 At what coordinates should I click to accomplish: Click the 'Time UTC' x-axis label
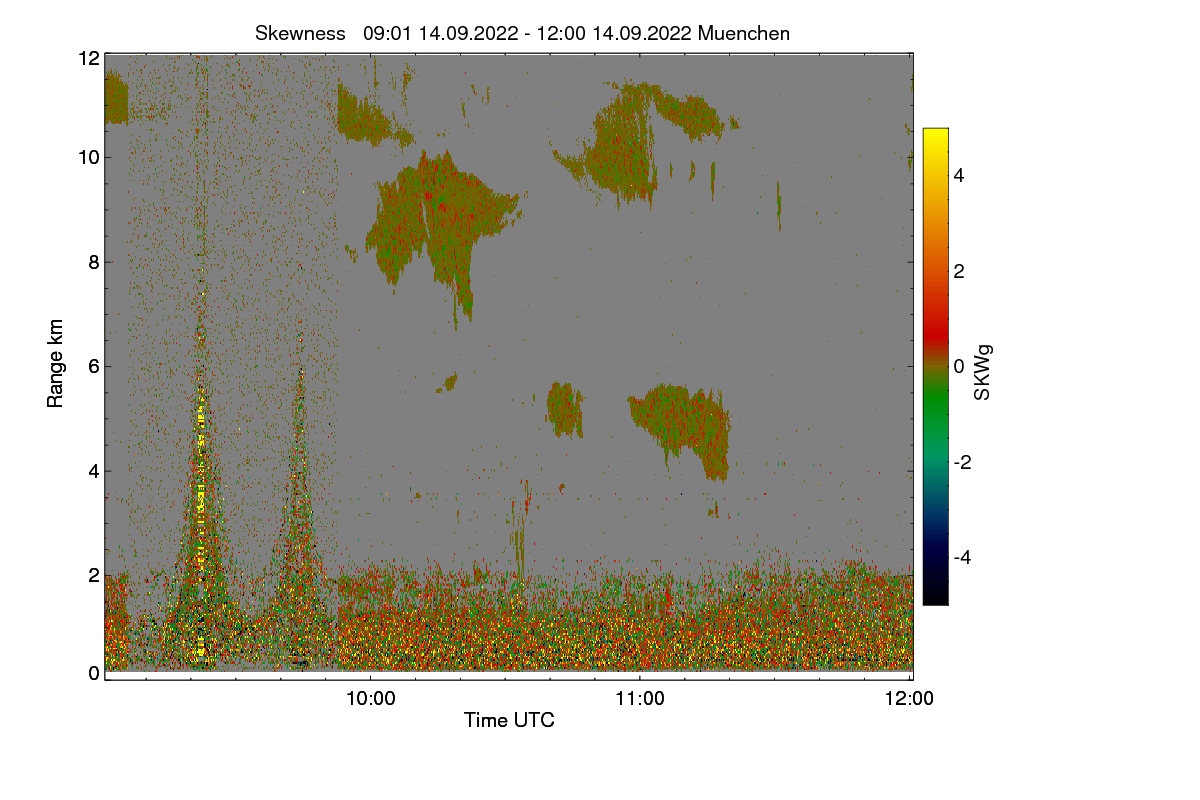pos(509,720)
